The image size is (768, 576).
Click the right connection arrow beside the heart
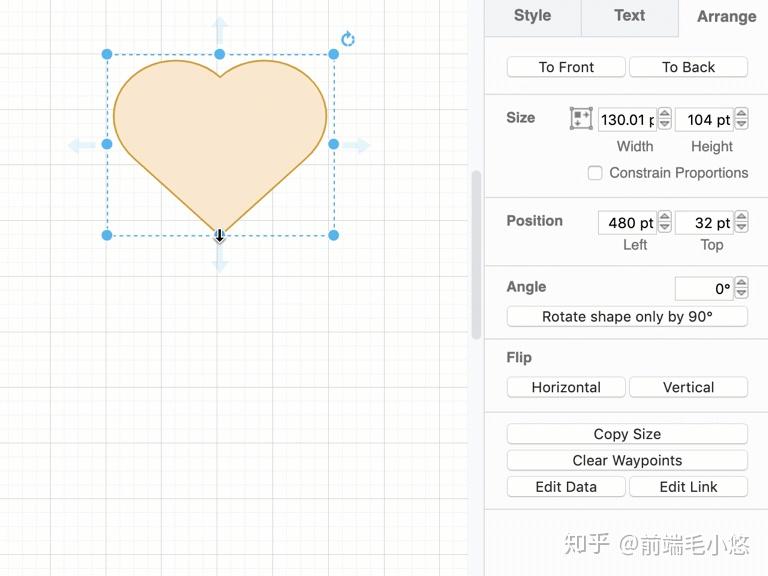[358, 145]
